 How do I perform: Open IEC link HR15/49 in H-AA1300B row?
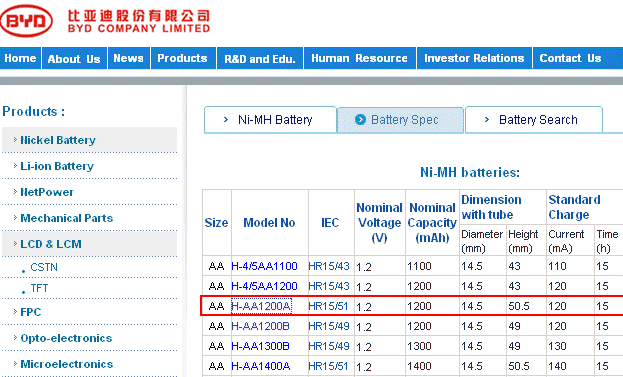[329, 346]
